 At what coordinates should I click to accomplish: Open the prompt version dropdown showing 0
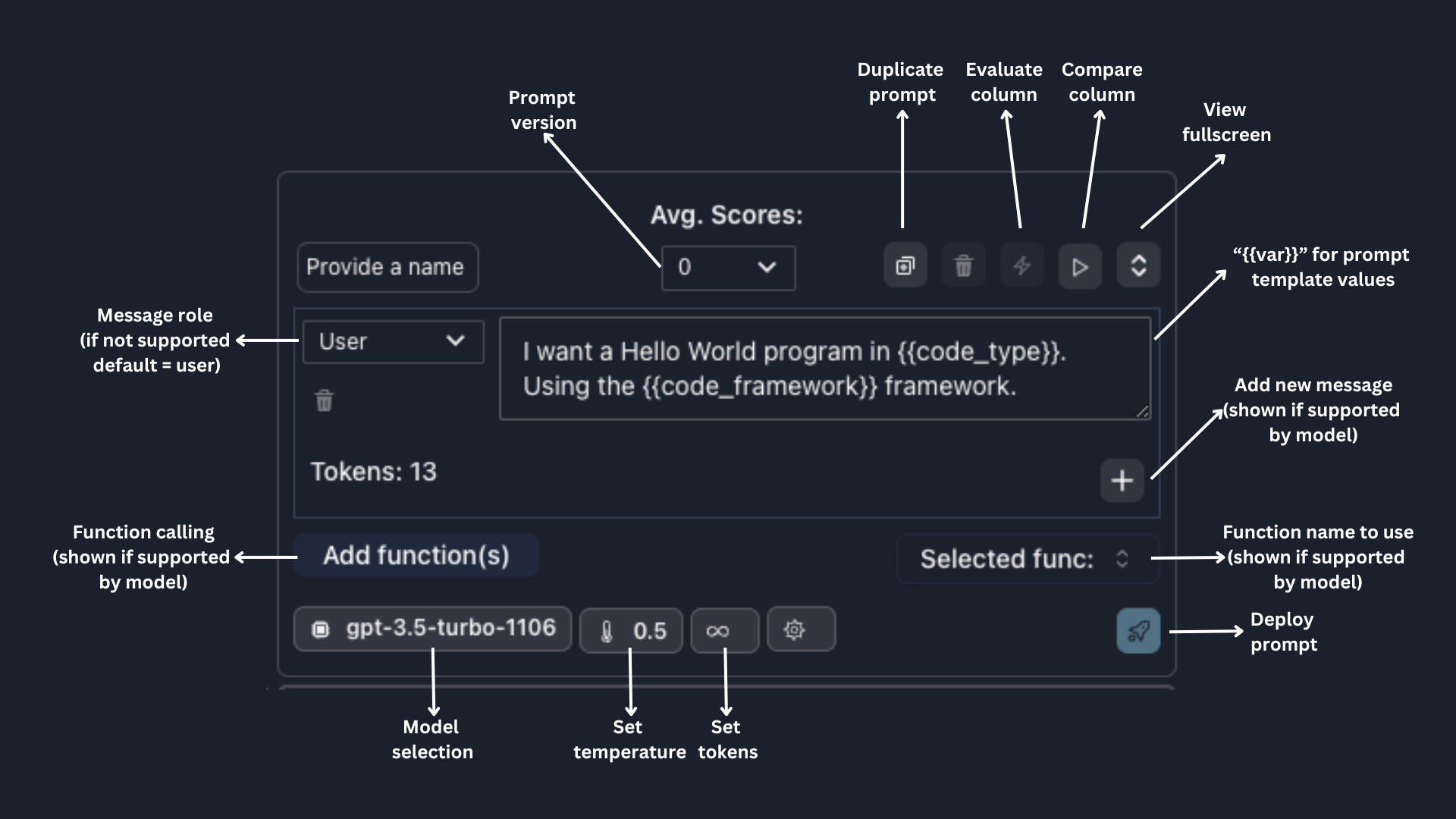[x=728, y=268]
